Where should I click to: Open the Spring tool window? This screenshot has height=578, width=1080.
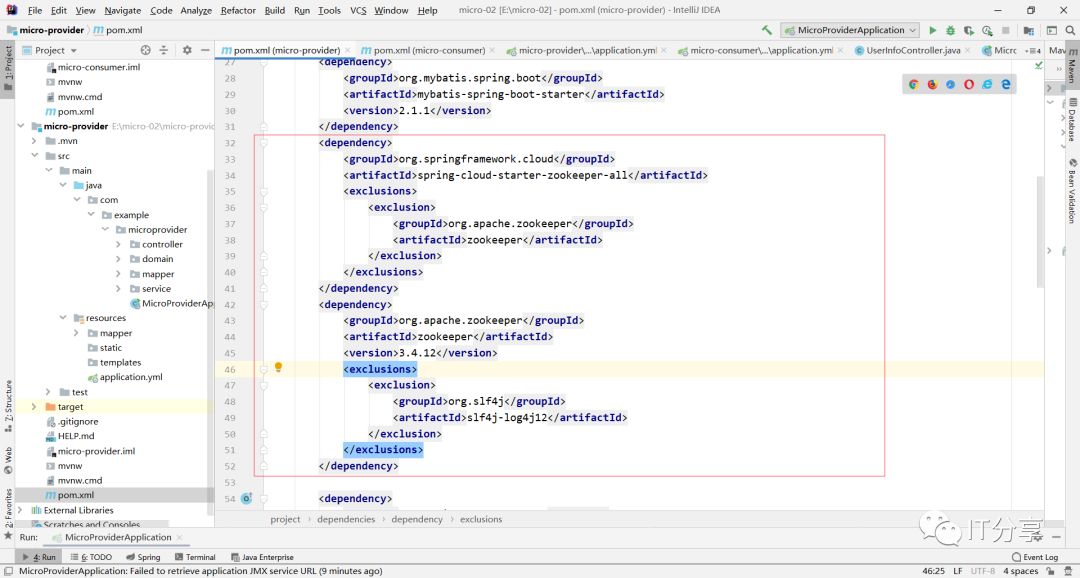coord(143,557)
